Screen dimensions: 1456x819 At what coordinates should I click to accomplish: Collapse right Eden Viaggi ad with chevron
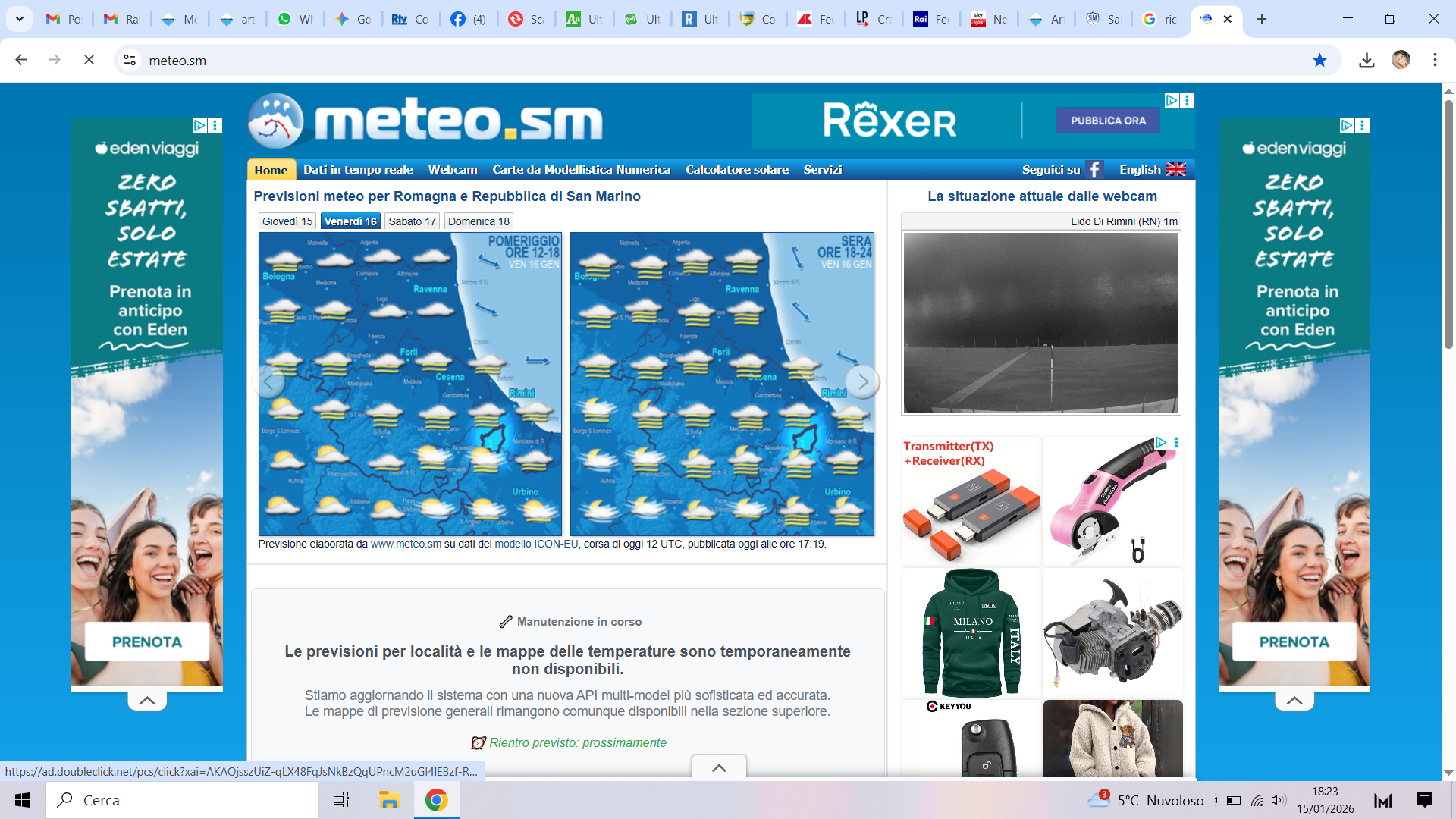point(1294,701)
